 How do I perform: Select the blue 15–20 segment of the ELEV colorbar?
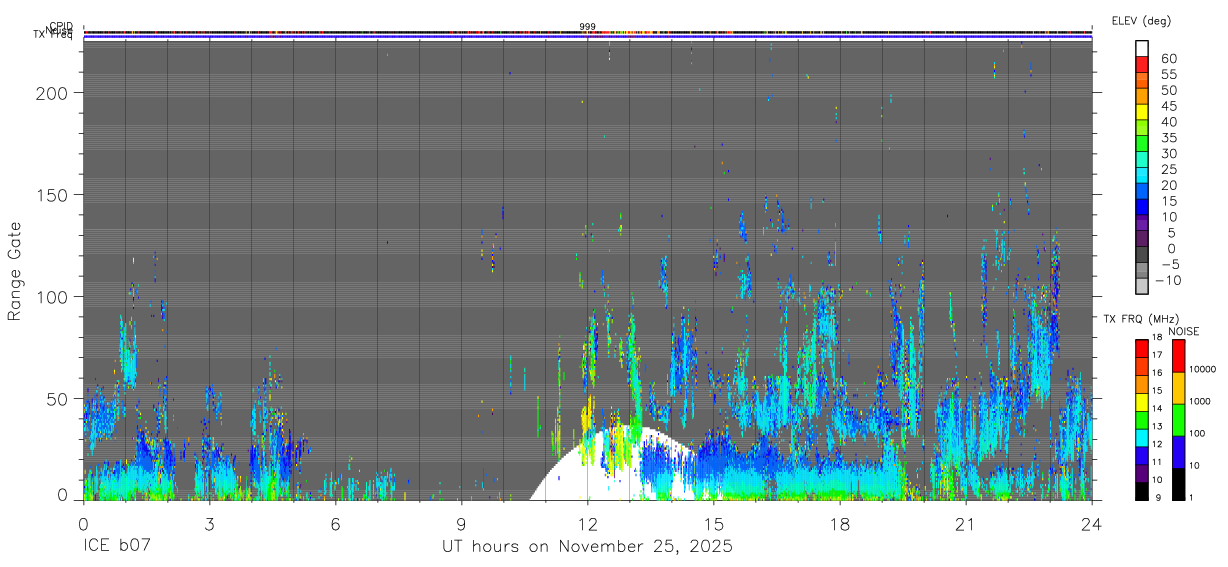[x=1143, y=192]
